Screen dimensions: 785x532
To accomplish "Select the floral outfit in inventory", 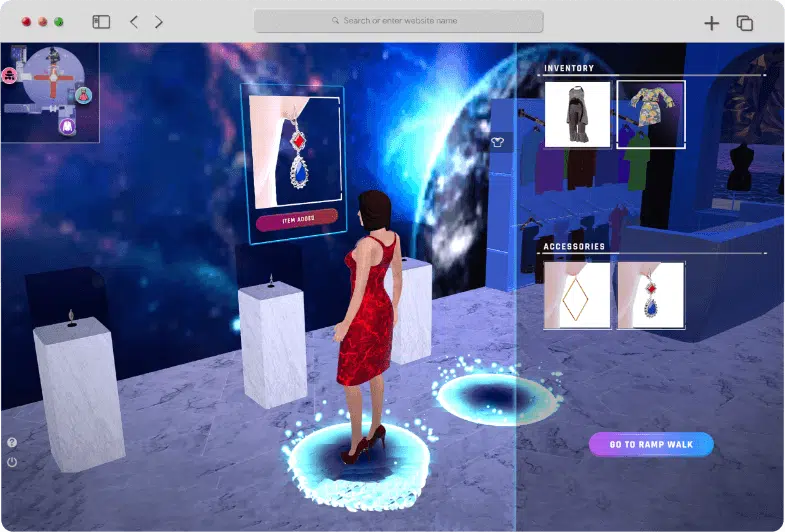I will [x=651, y=115].
